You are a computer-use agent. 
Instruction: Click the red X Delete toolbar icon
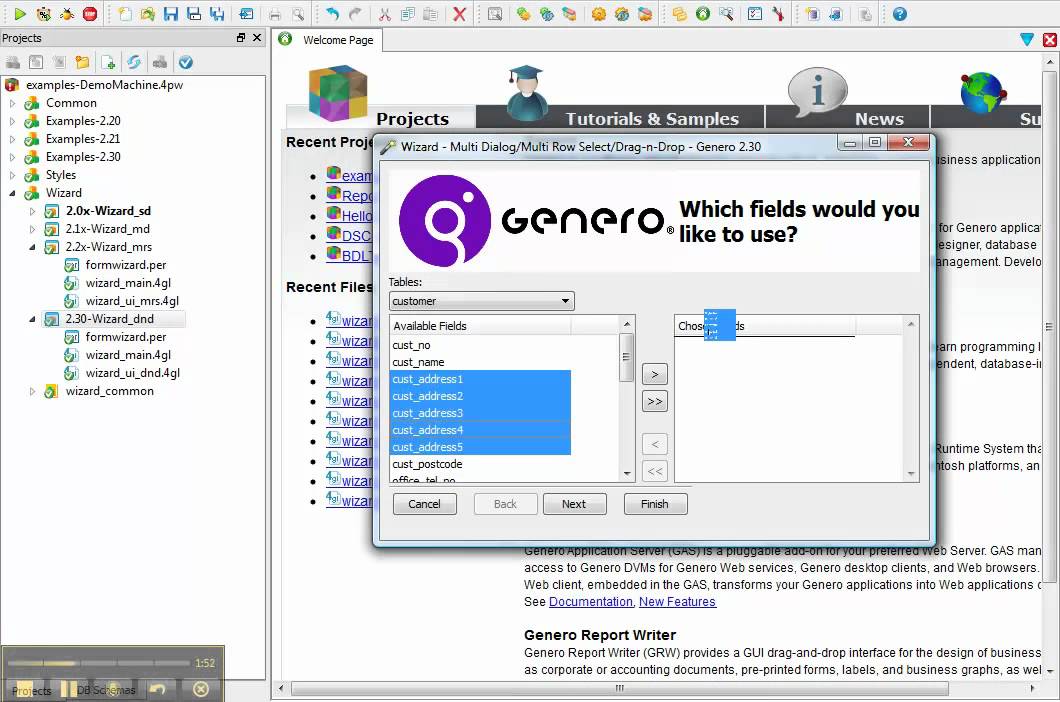(x=459, y=14)
